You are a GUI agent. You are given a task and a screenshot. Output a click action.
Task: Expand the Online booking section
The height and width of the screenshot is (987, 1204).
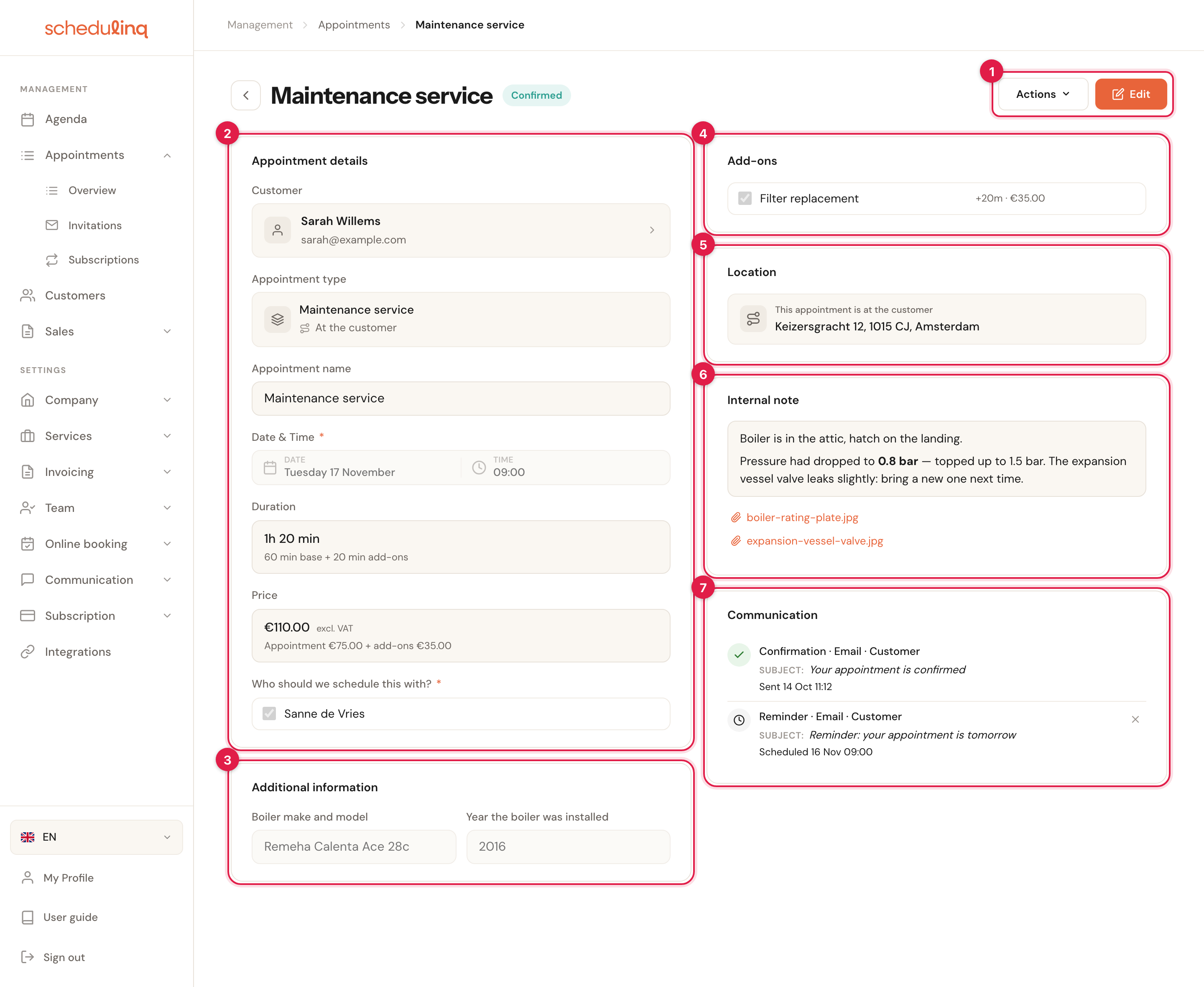167,544
